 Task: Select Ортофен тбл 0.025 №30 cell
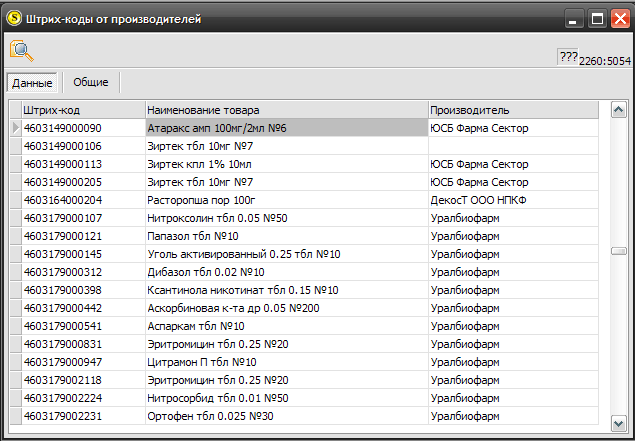[x=287, y=416]
